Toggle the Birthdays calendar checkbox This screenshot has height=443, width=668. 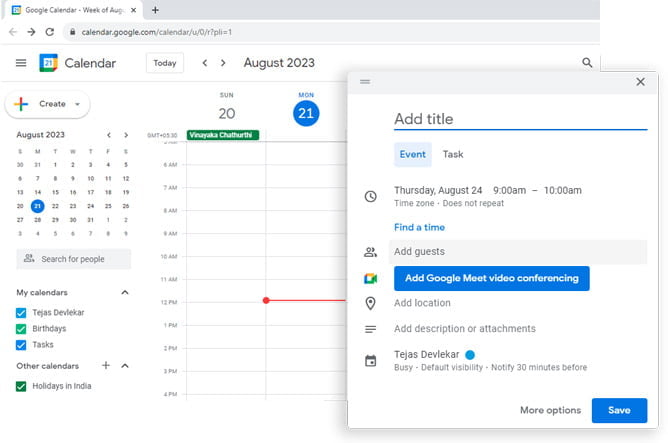click(22, 329)
